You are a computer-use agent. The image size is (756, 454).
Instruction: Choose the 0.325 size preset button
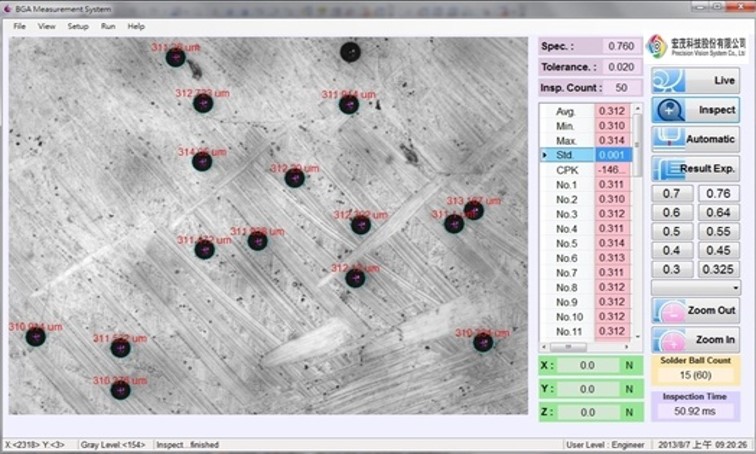click(718, 269)
